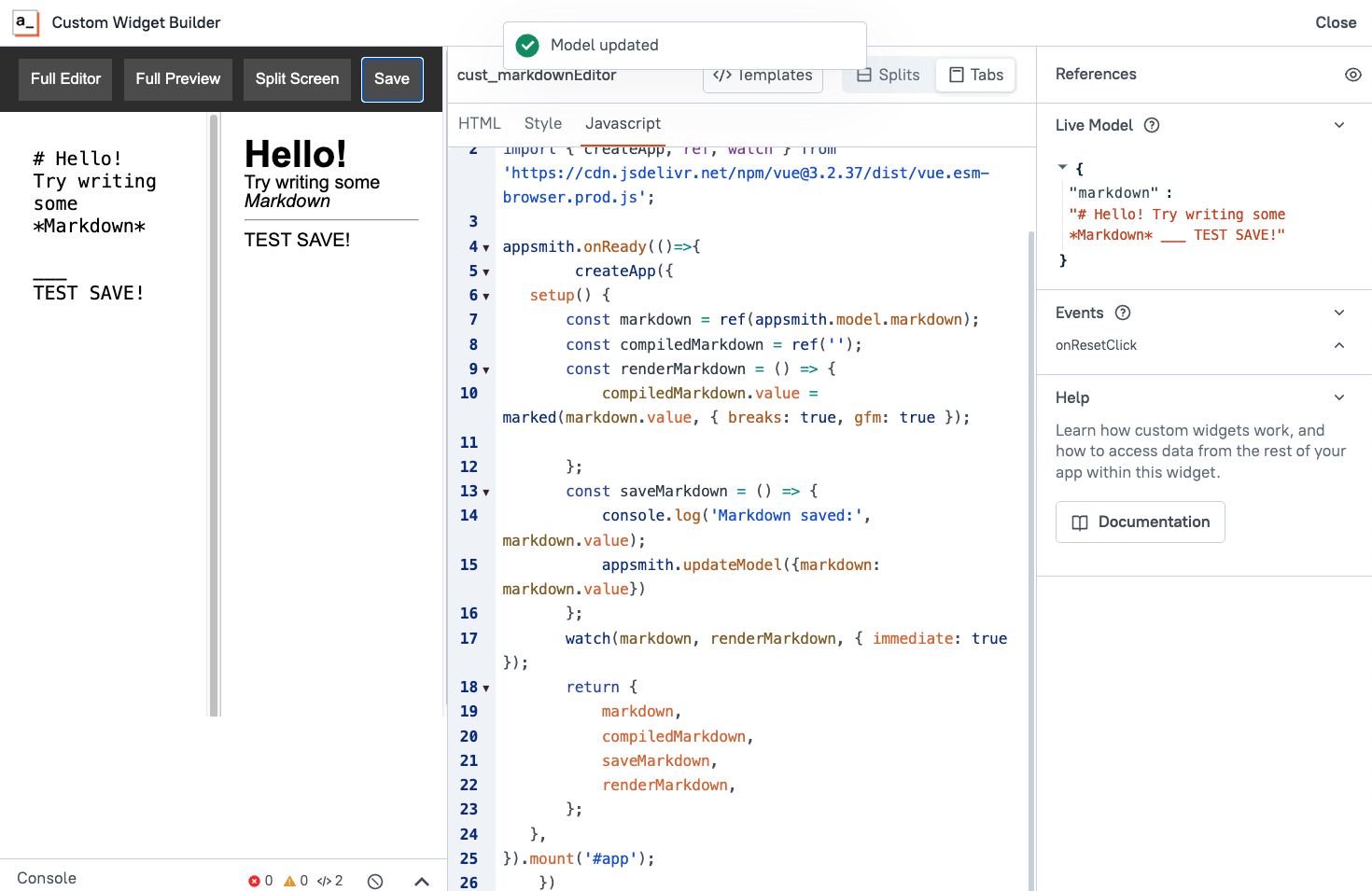The height and width of the screenshot is (891, 1372).
Task: Click the widget name cust_markdownEditor
Action: coord(537,75)
